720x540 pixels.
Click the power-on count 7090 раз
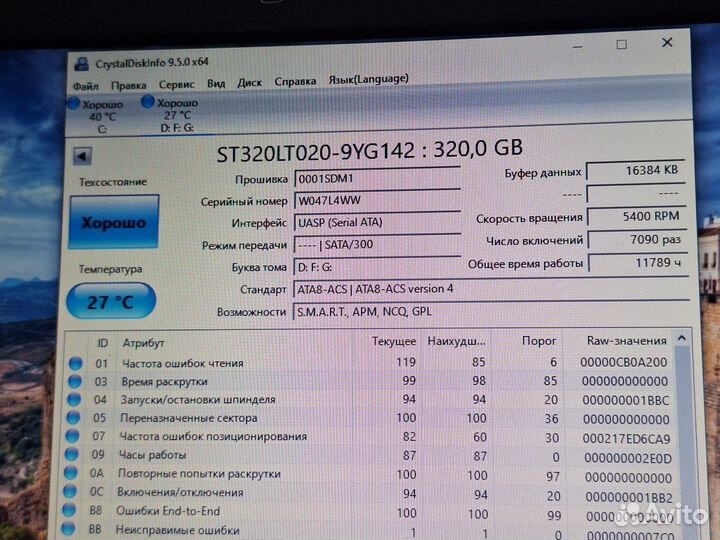(638, 240)
